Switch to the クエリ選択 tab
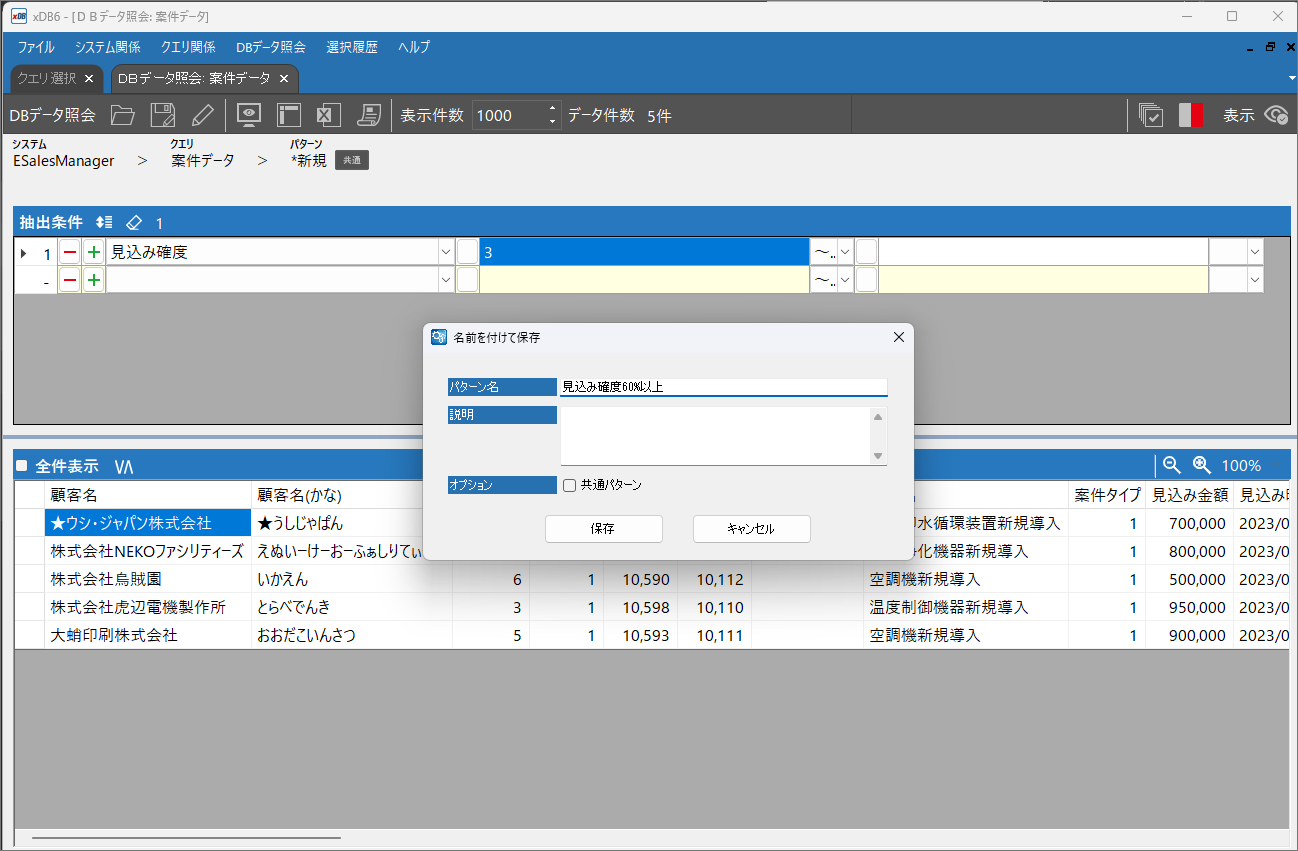Image resolution: width=1298 pixels, height=851 pixels. (47, 78)
